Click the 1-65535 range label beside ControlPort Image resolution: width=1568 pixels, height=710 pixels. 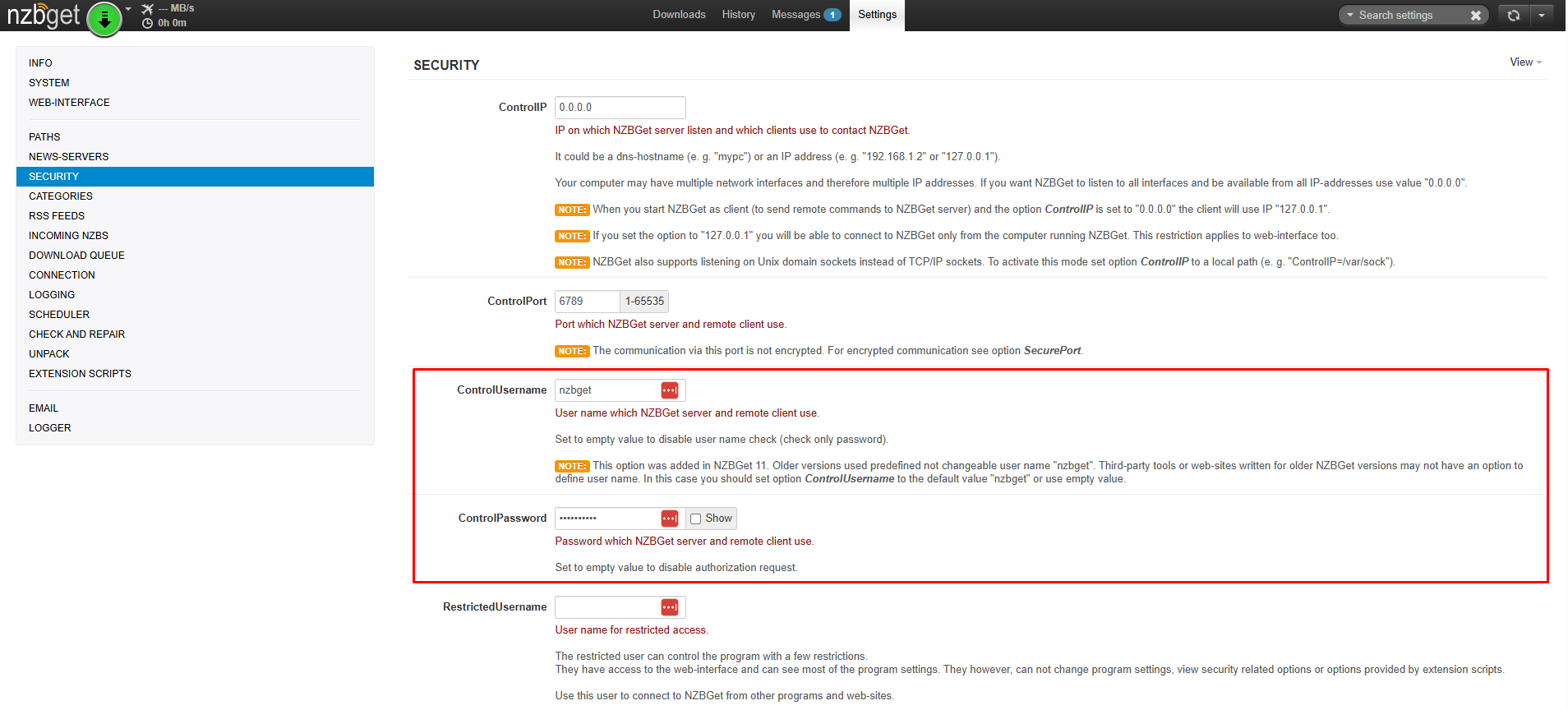(x=644, y=302)
